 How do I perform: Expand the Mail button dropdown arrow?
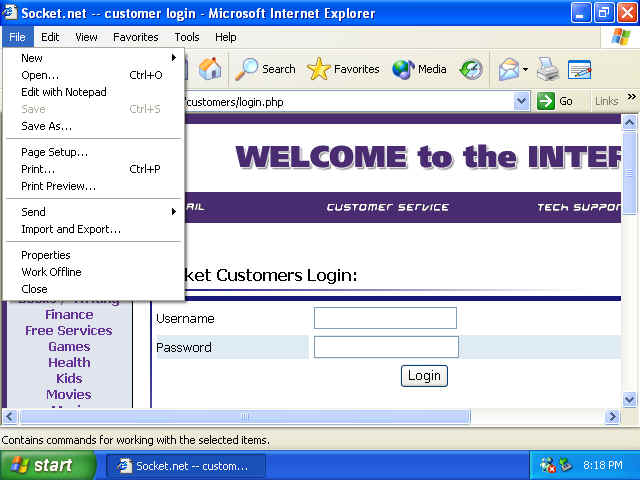525,69
